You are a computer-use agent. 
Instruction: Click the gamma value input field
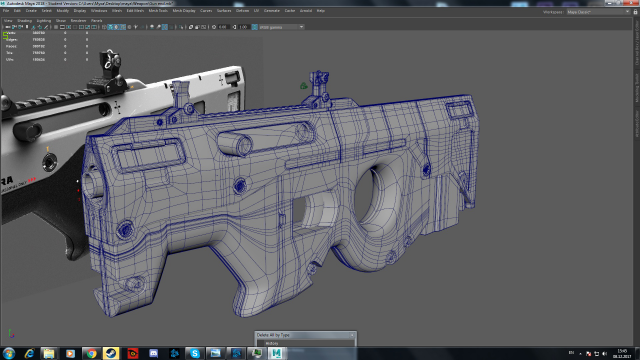[244, 27]
